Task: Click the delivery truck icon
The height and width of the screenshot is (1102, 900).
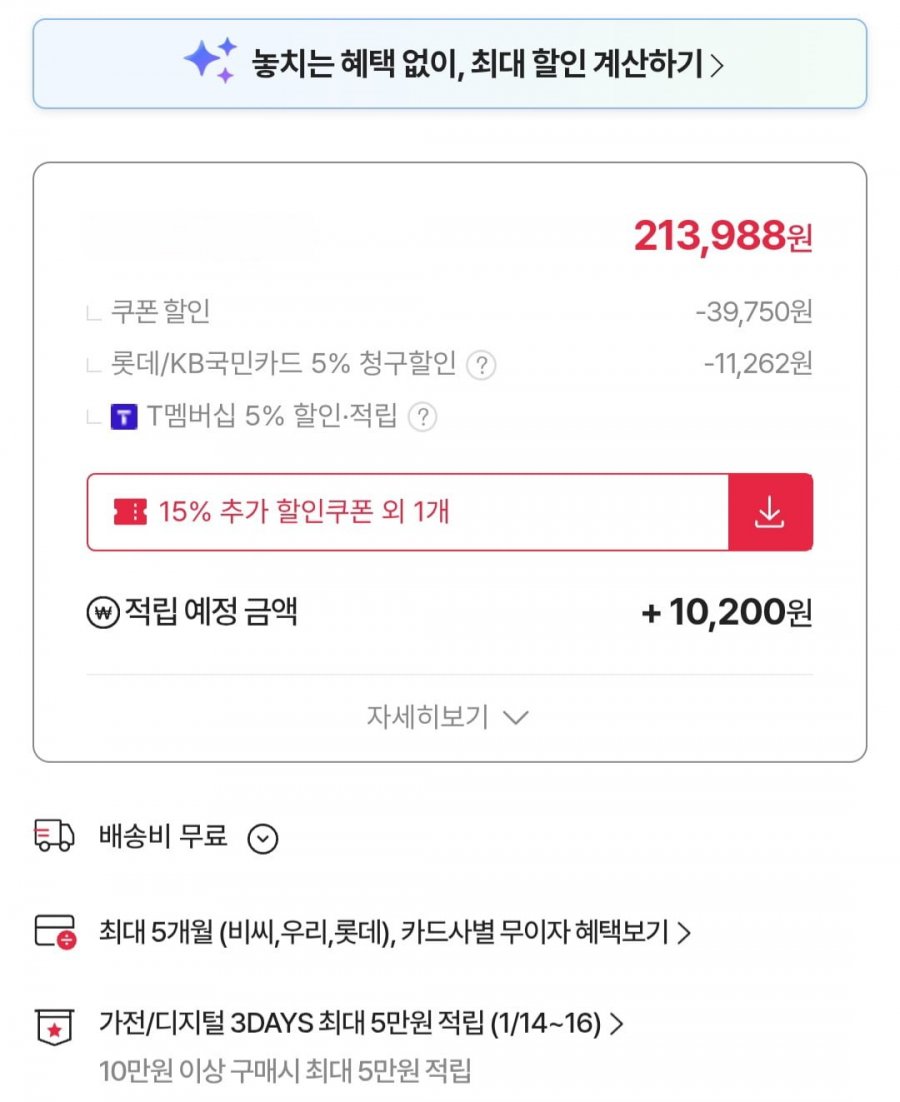Action: click(x=54, y=836)
